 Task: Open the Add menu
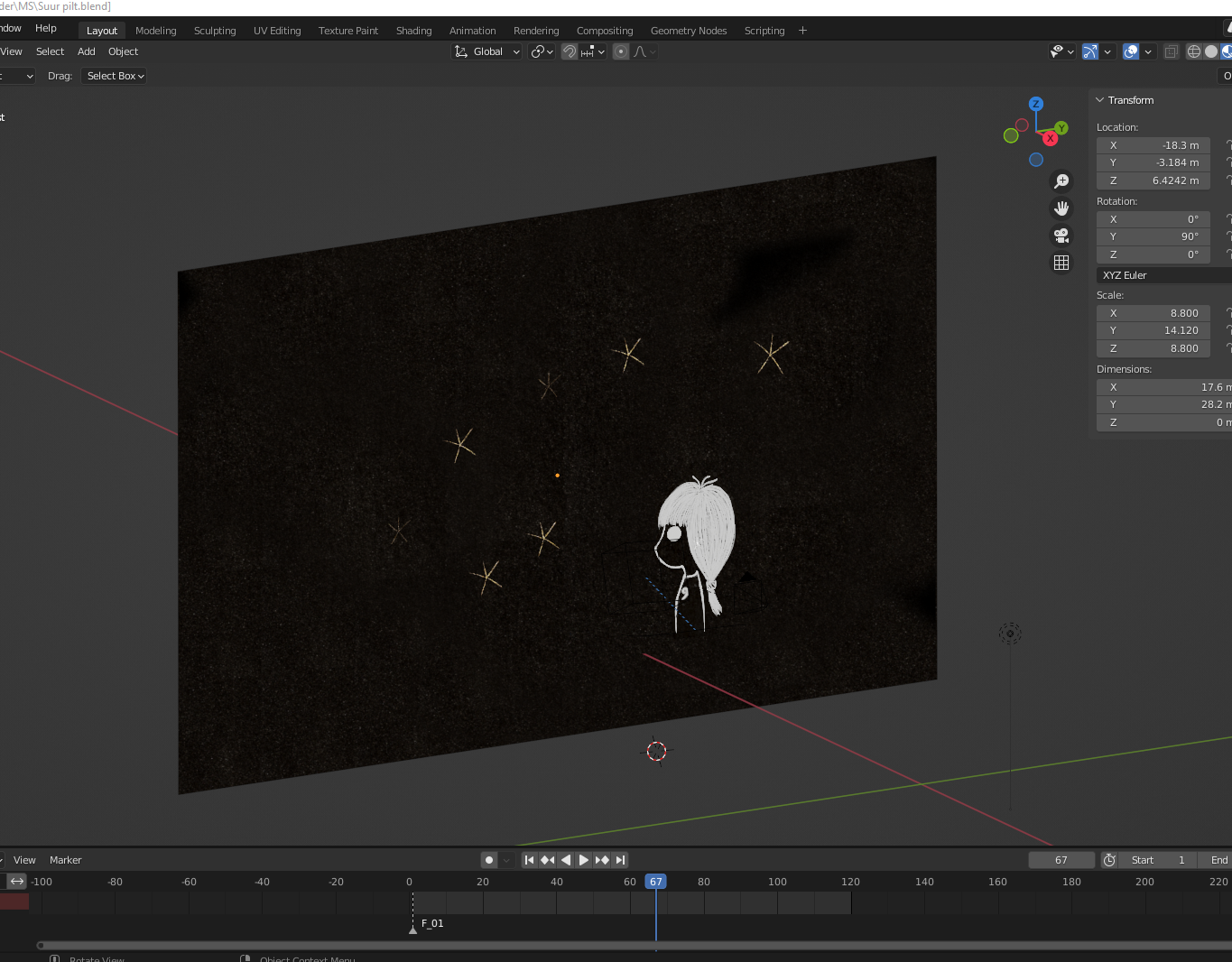coord(87,51)
